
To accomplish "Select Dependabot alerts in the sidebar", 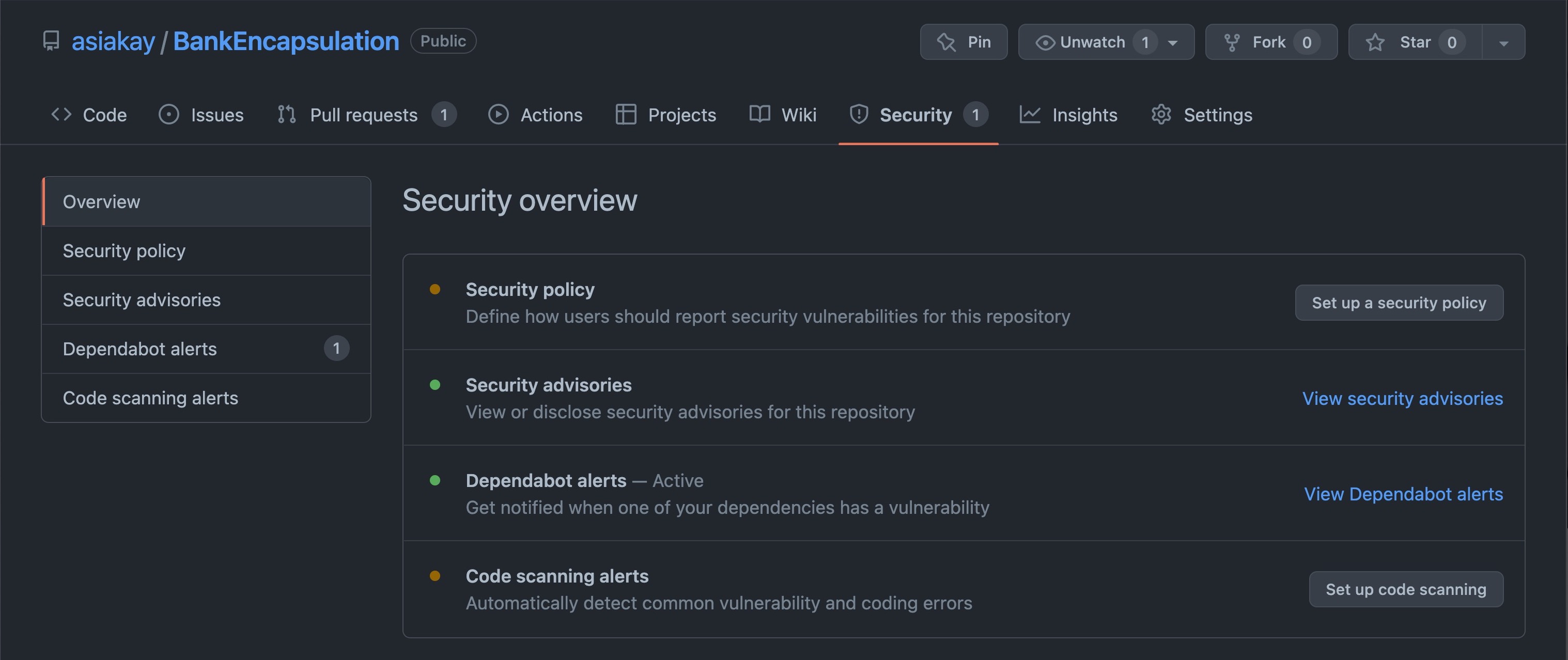I will (139, 349).
